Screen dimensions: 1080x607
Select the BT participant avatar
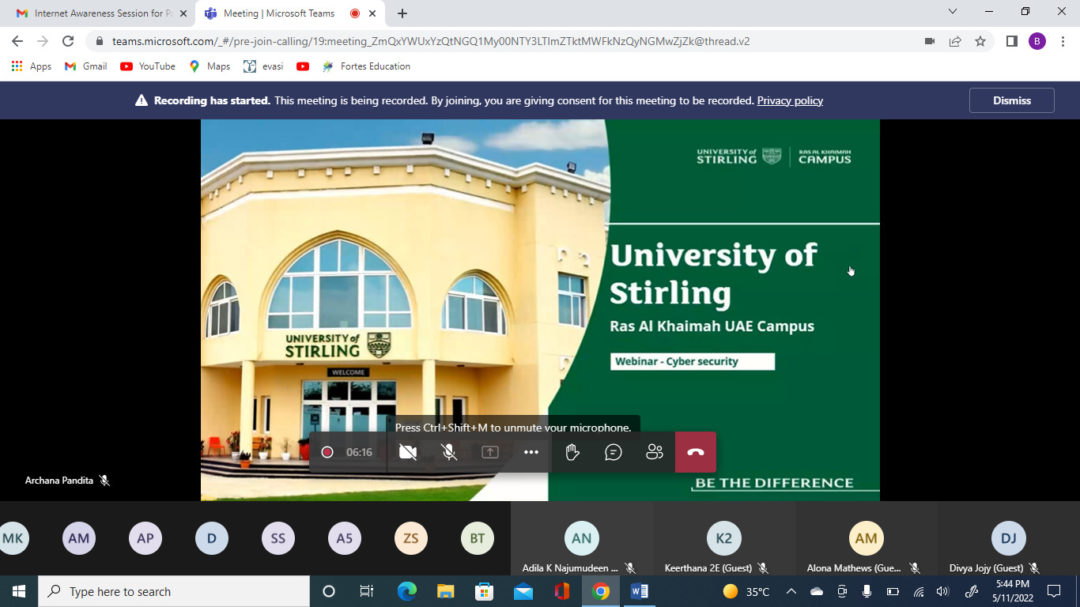tap(477, 538)
